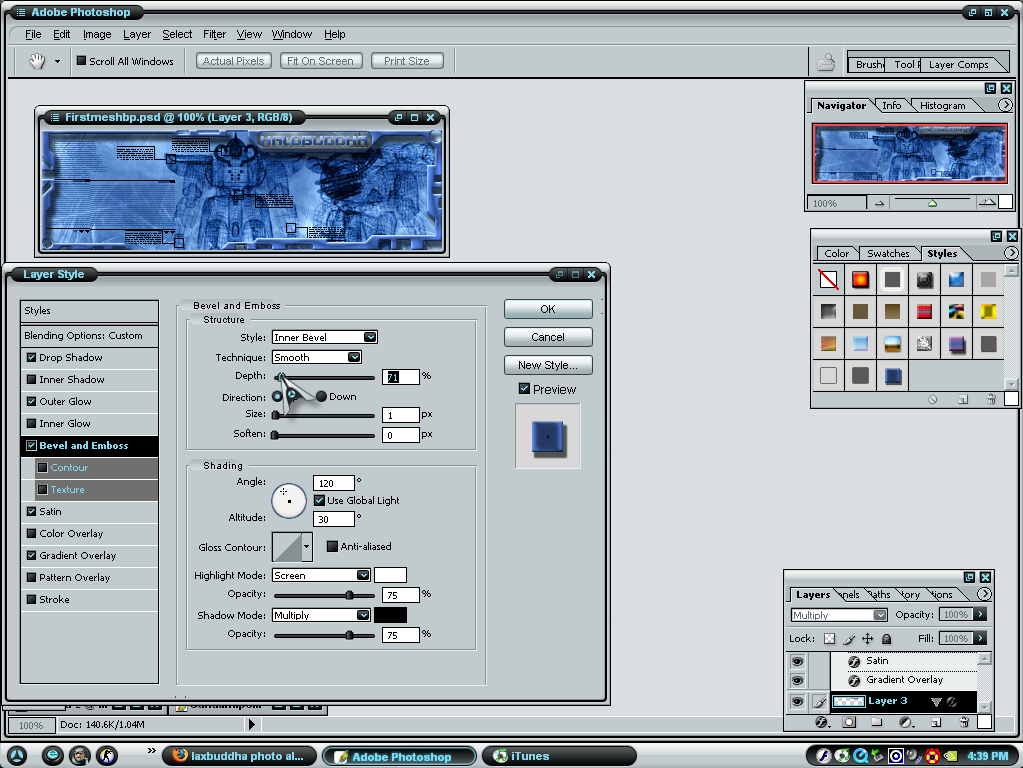This screenshot has width=1023, height=768.
Task: Click Add Layer Mask icon
Action: 849,722
